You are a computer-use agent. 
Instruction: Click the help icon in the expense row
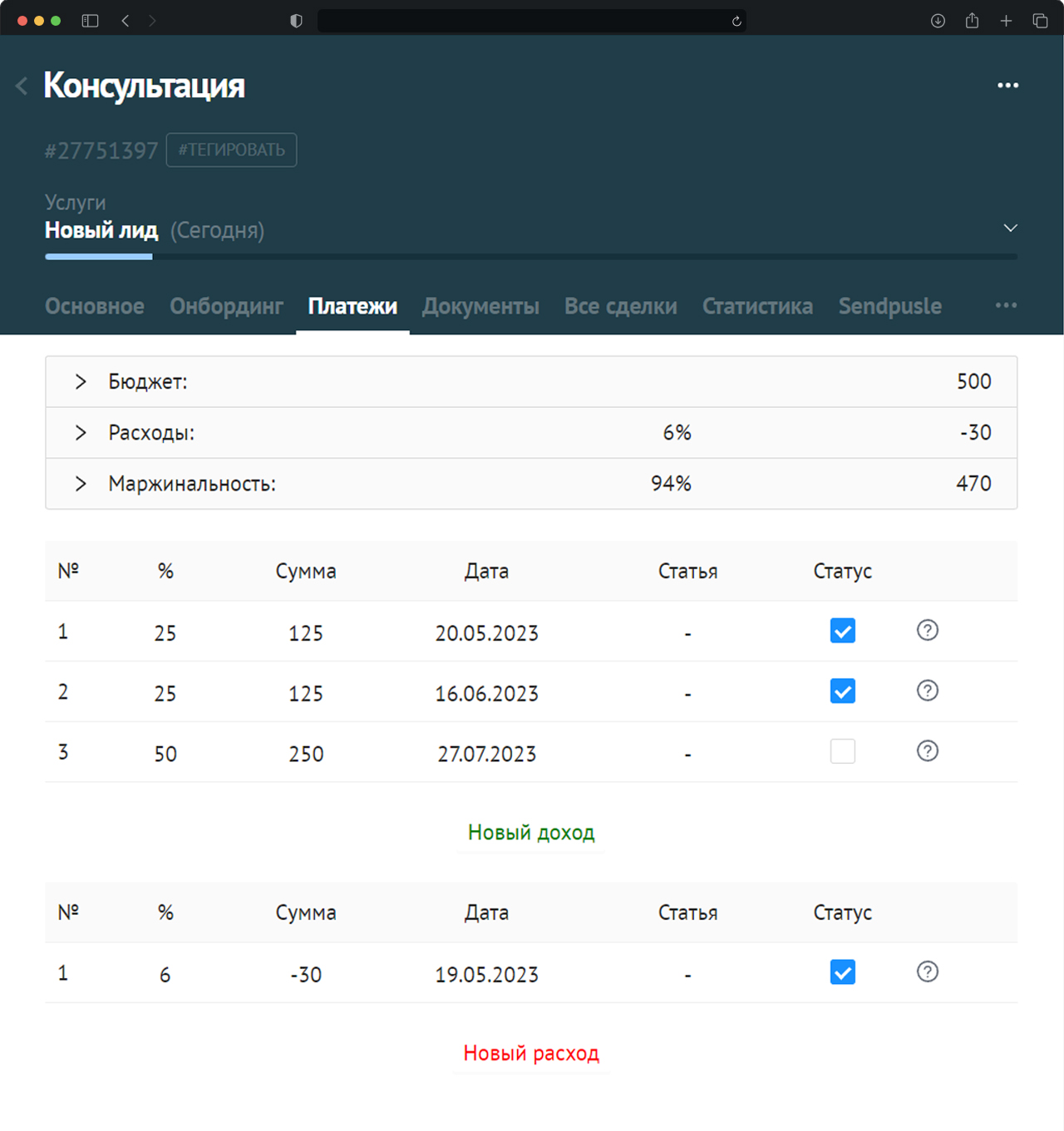928,971
